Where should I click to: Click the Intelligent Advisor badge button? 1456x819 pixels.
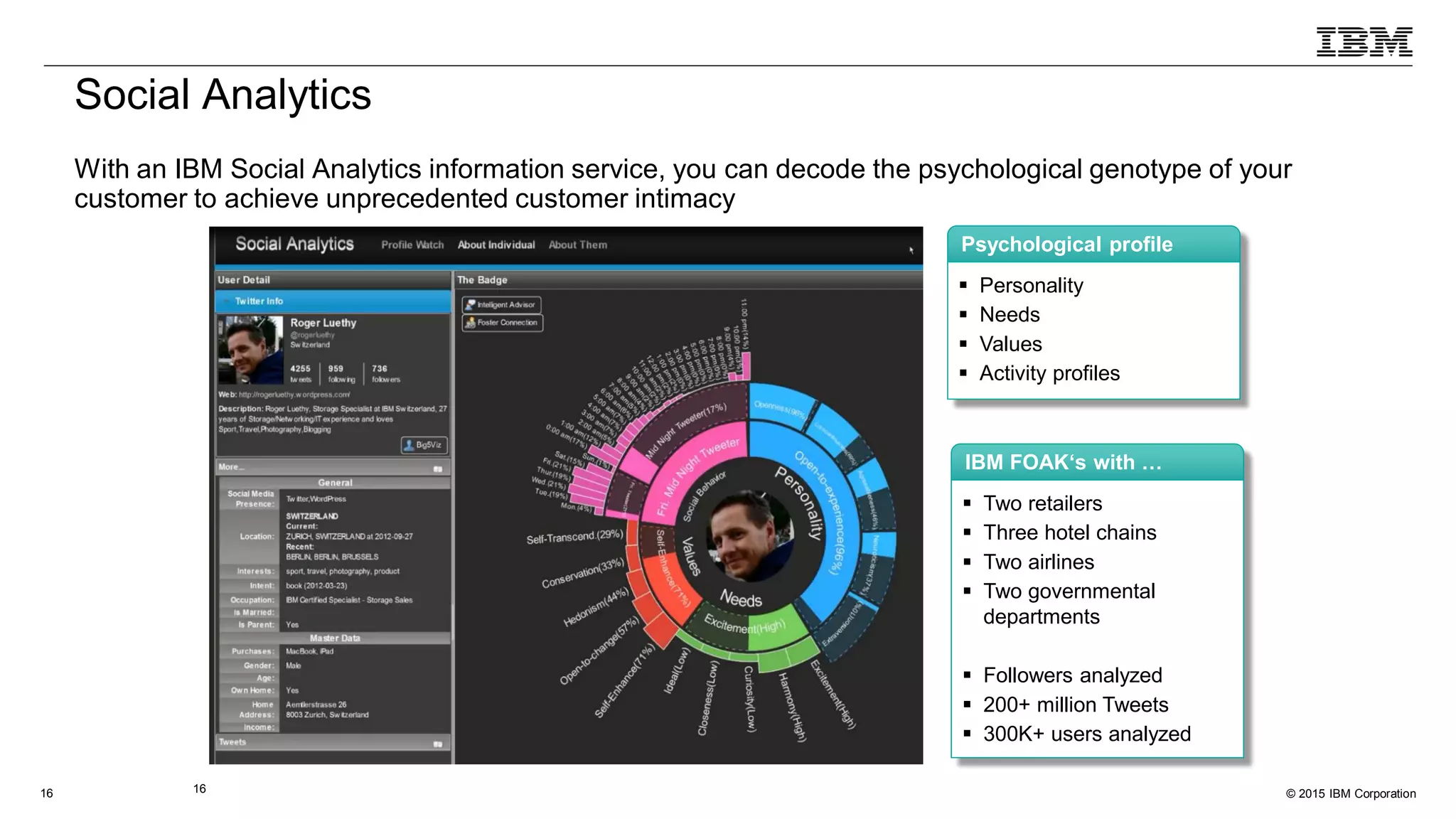pyautogui.click(x=502, y=305)
